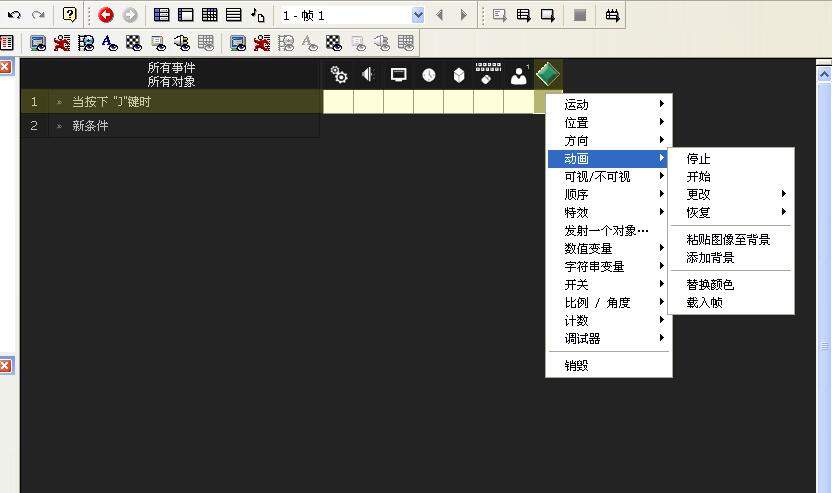This screenshot has height=493, width=832.
Task: Toggle film-strip objects filter in left group
Action: pos(85,43)
